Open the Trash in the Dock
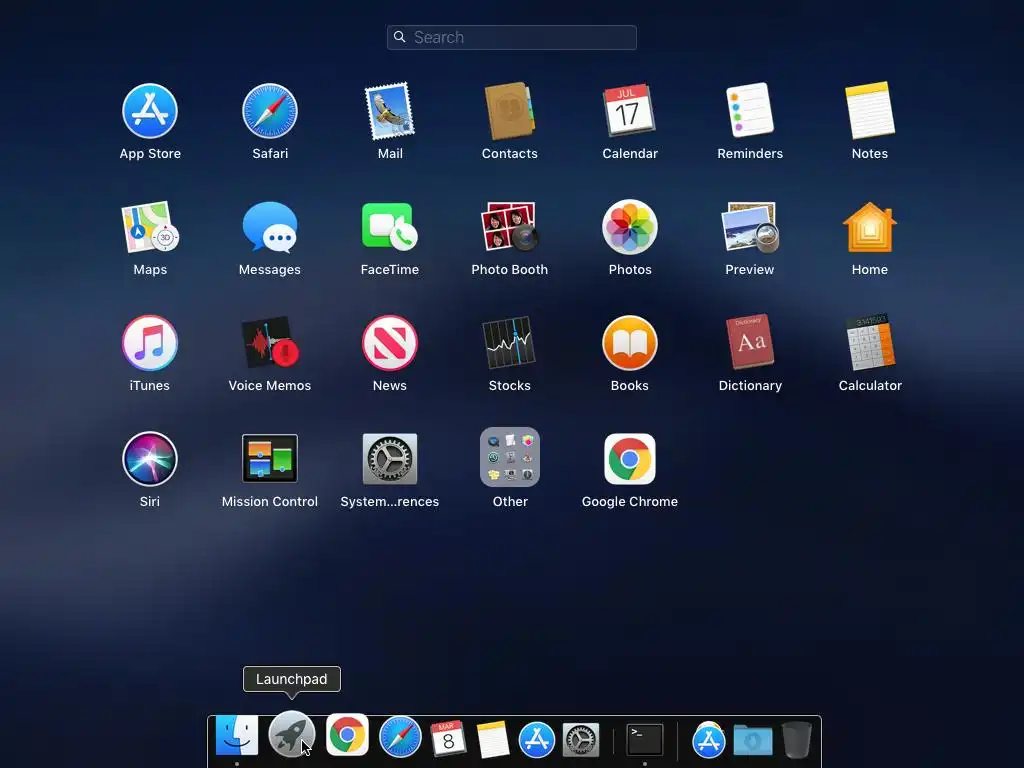 point(797,739)
